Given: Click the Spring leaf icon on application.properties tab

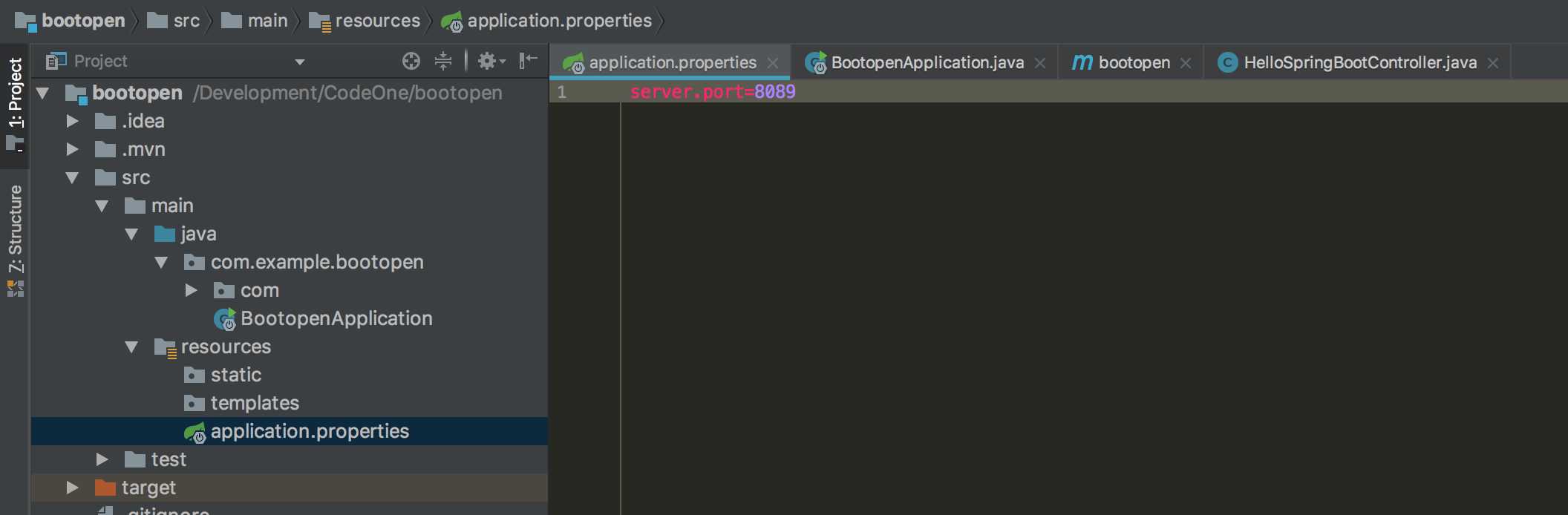Looking at the screenshot, I should pyautogui.click(x=573, y=63).
